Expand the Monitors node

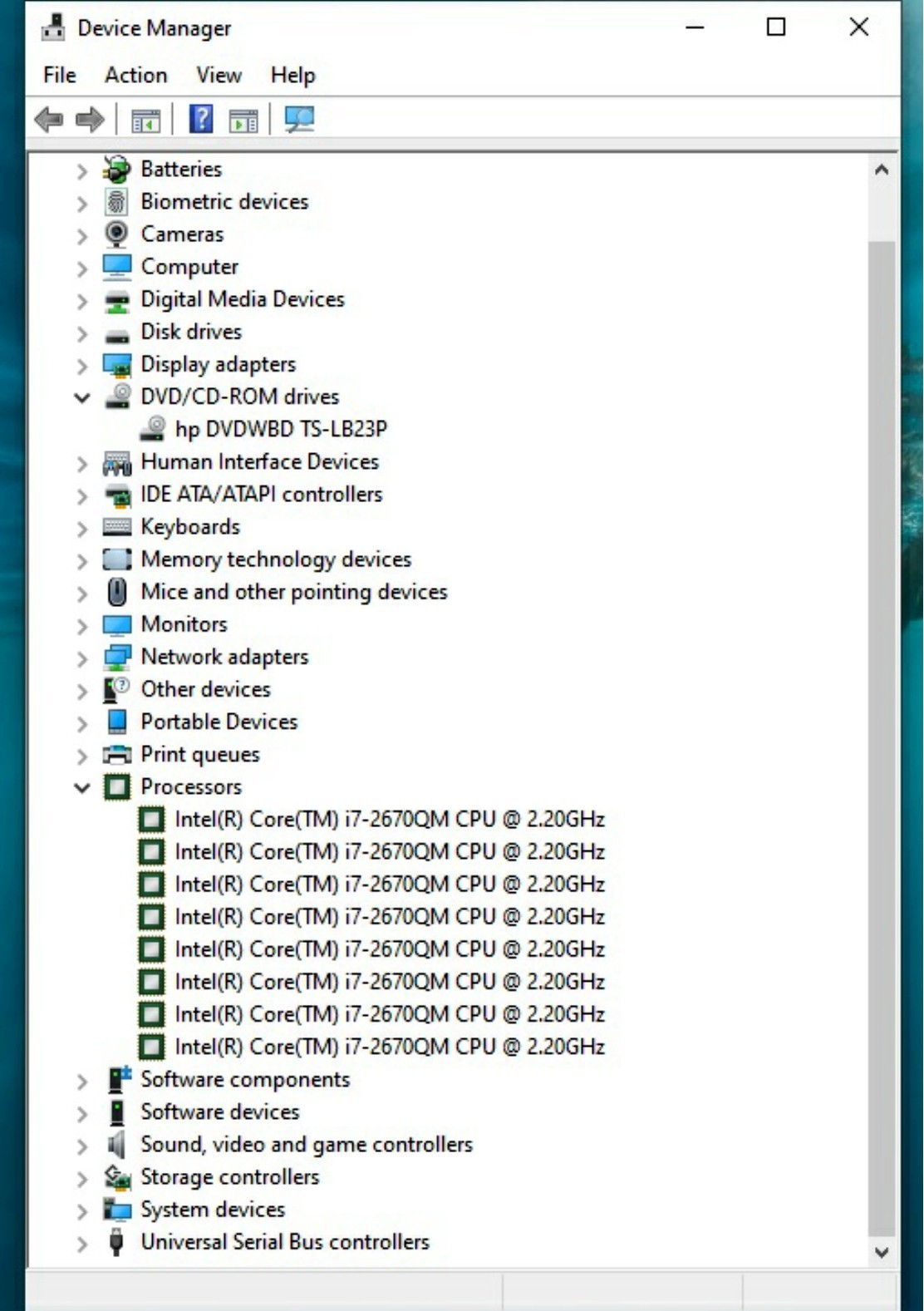tap(81, 625)
